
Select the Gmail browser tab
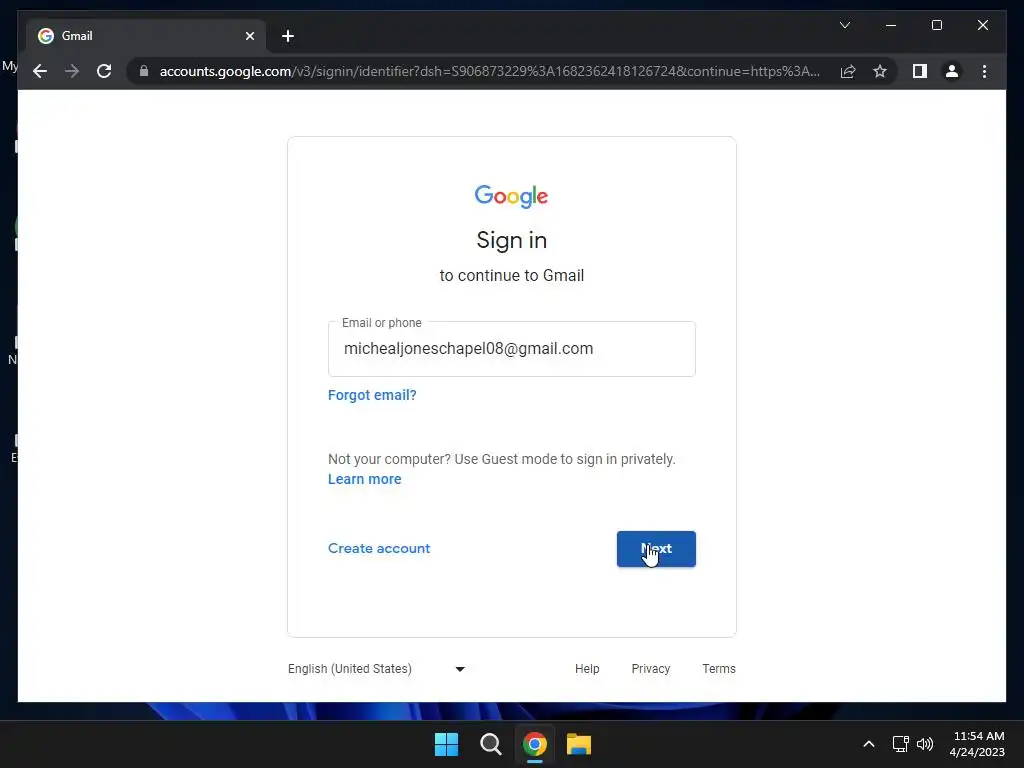point(146,36)
